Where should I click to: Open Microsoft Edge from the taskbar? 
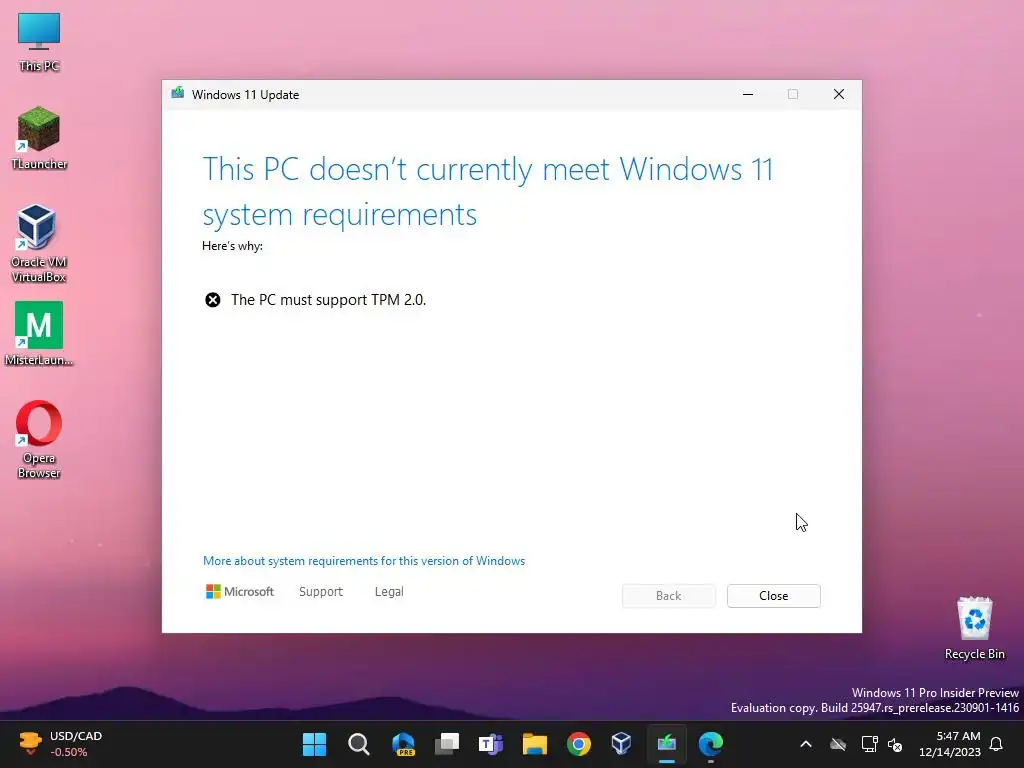click(x=711, y=744)
